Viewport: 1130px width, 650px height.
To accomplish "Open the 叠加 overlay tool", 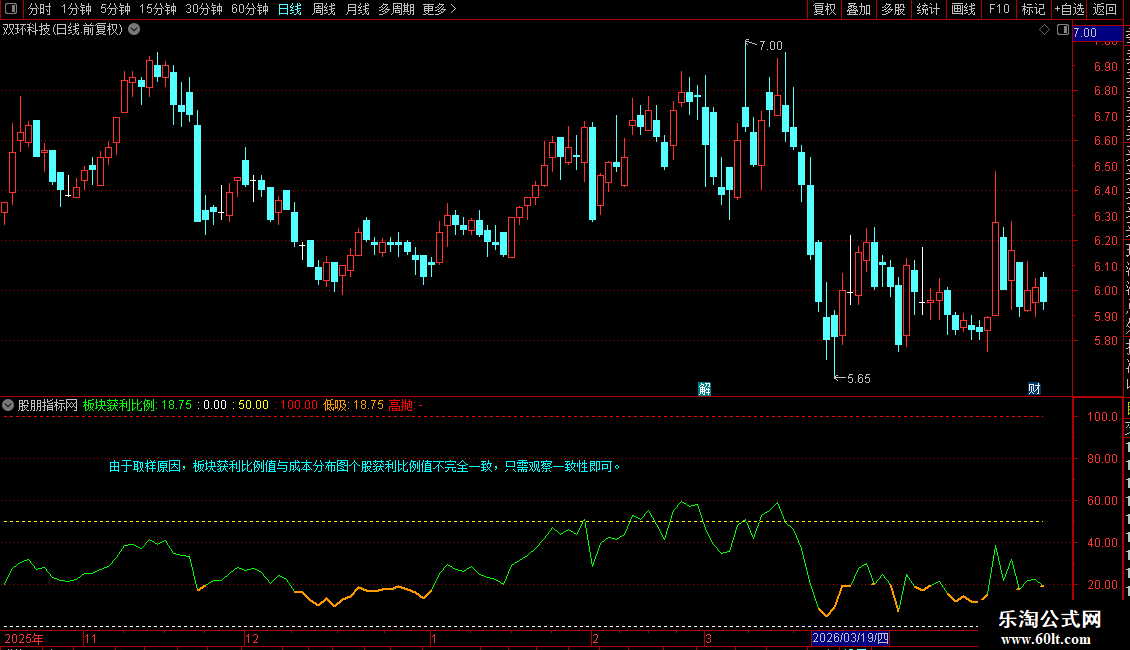I will 859,9.
